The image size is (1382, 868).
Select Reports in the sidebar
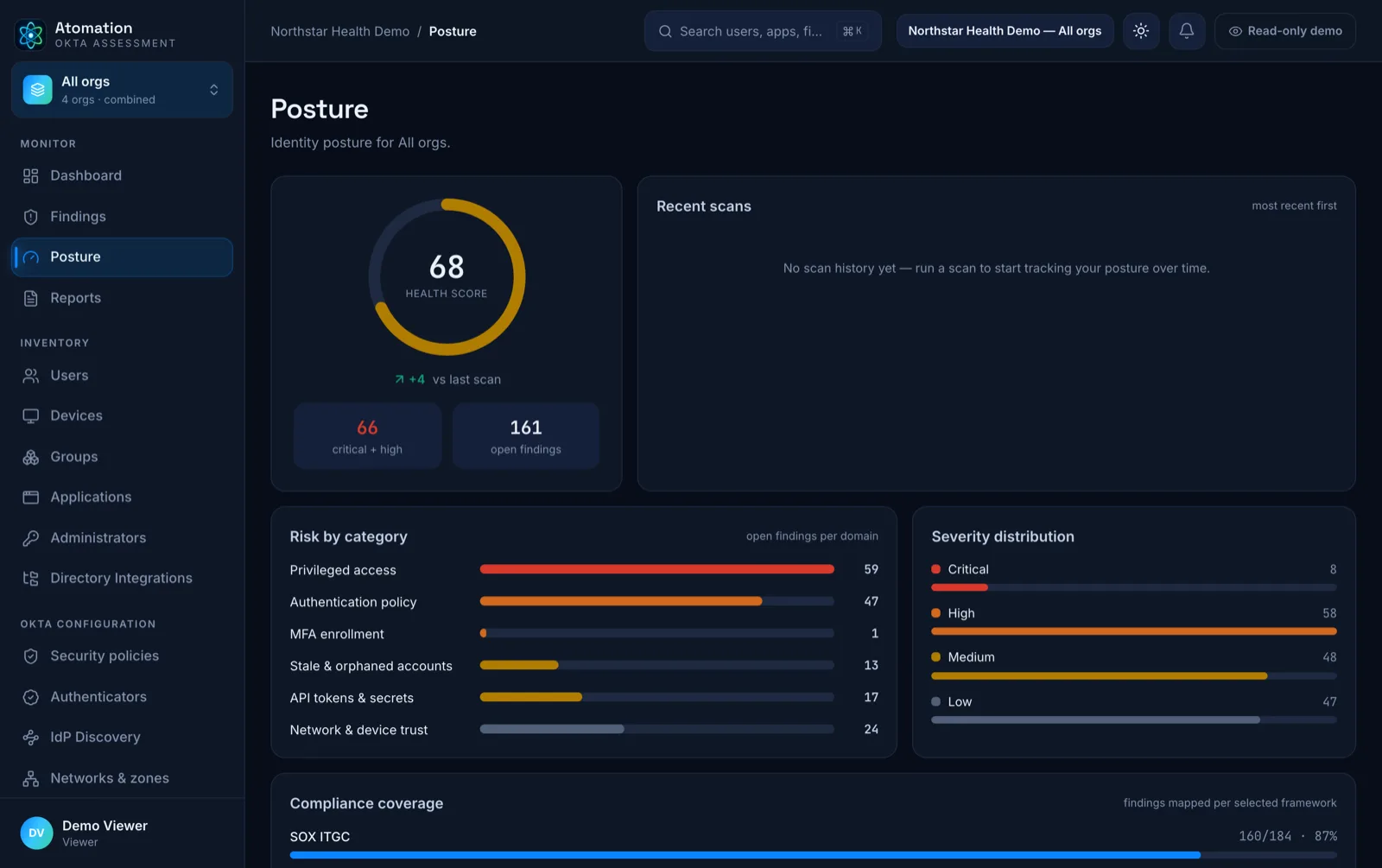[x=122, y=298]
